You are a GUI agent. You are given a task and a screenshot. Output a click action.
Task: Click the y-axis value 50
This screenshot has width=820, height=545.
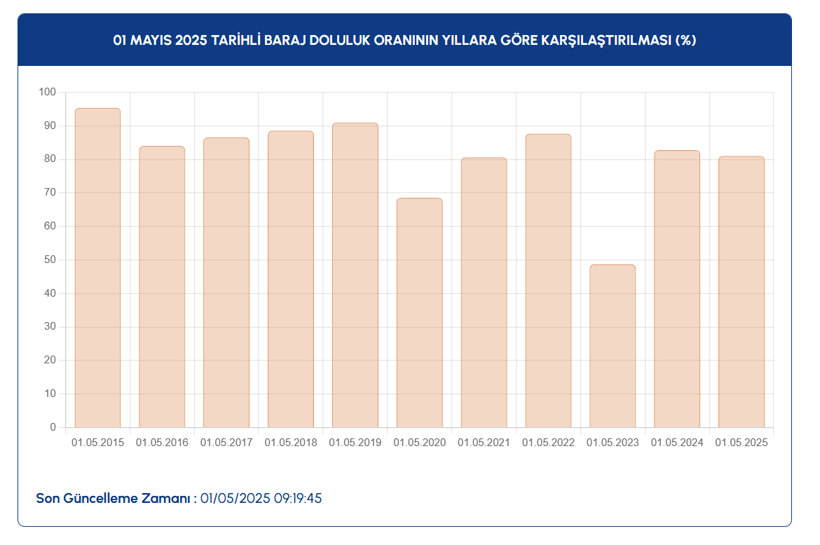tap(50, 260)
